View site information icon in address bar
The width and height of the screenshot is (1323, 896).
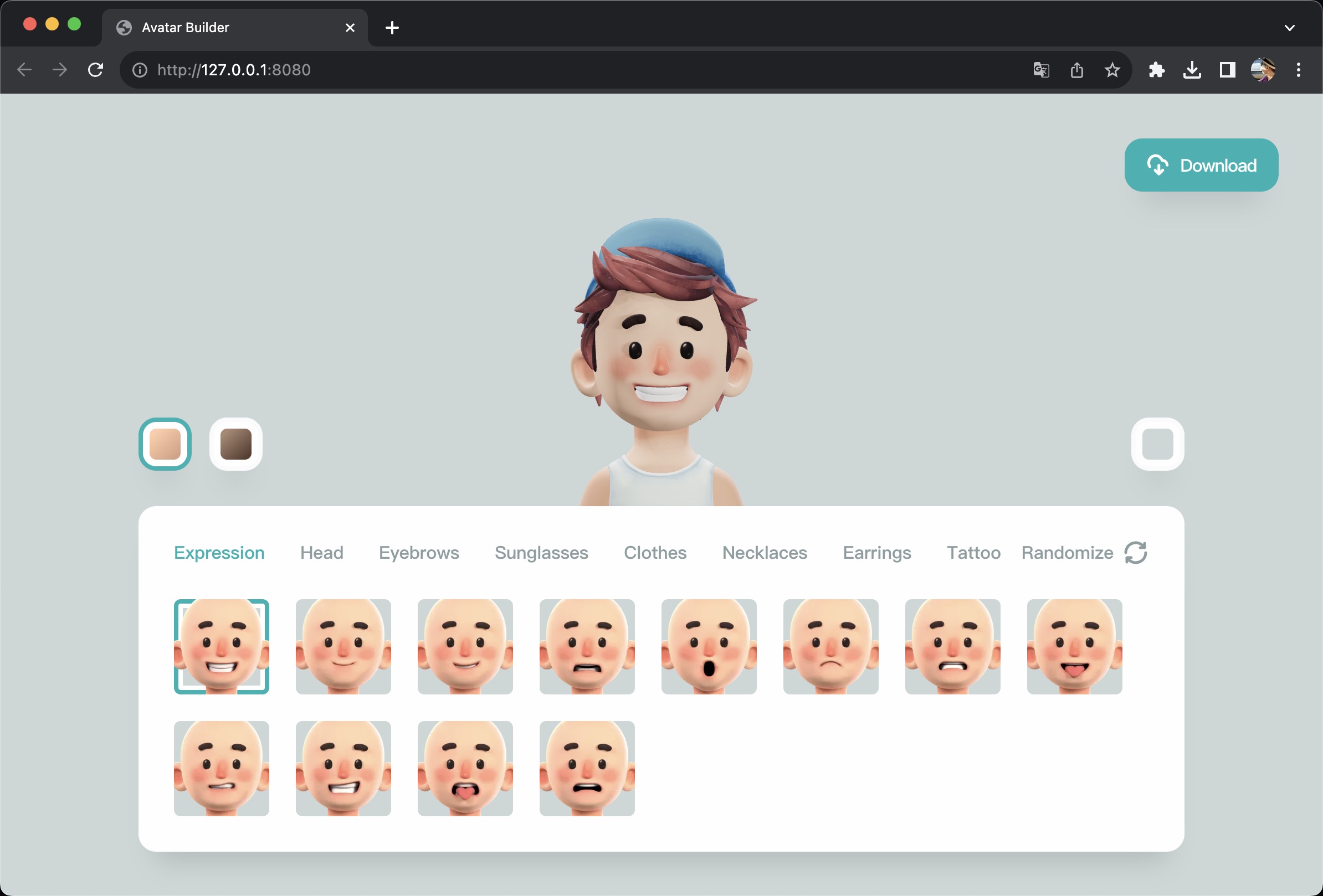140,70
